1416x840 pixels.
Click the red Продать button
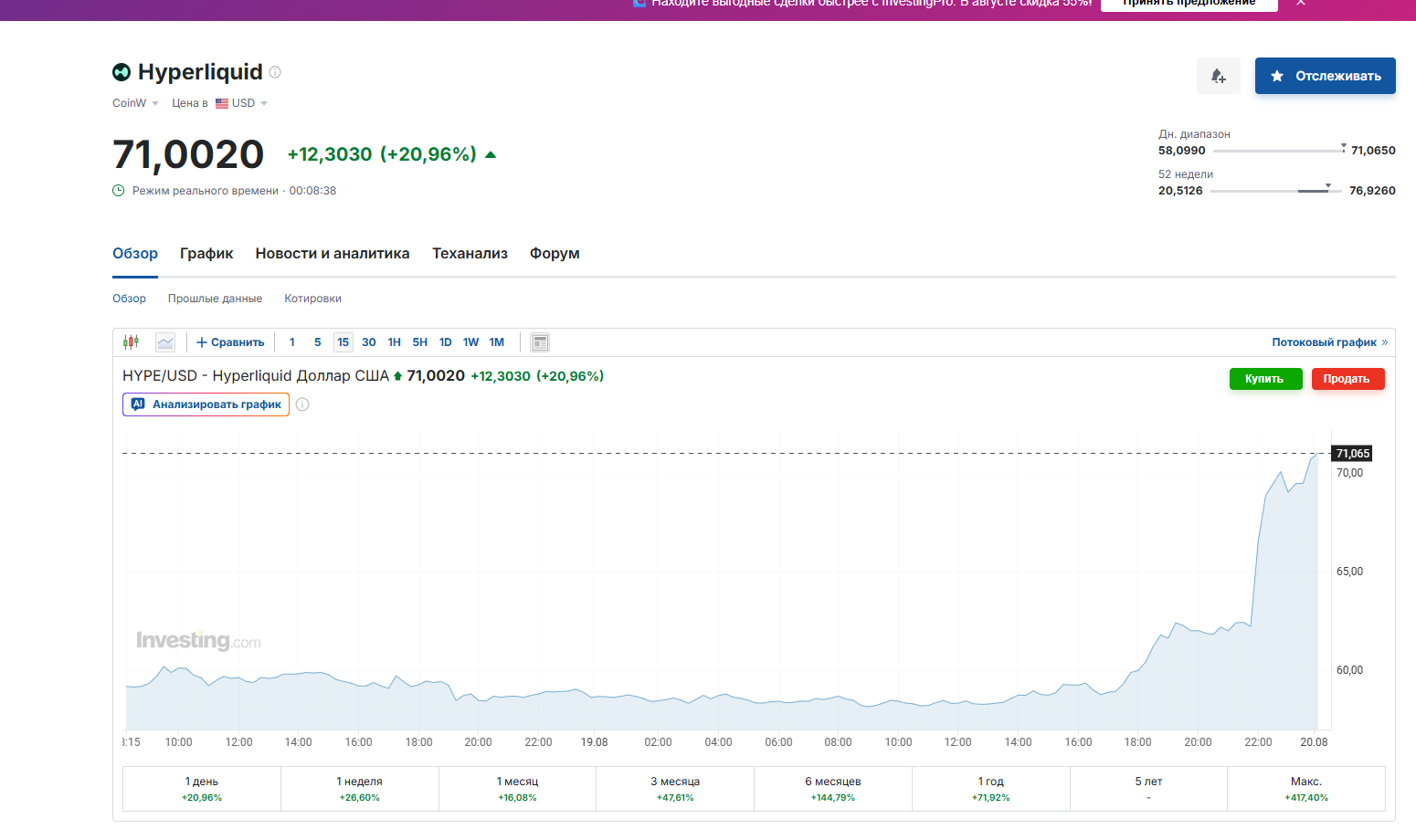tap(1347, 379)
